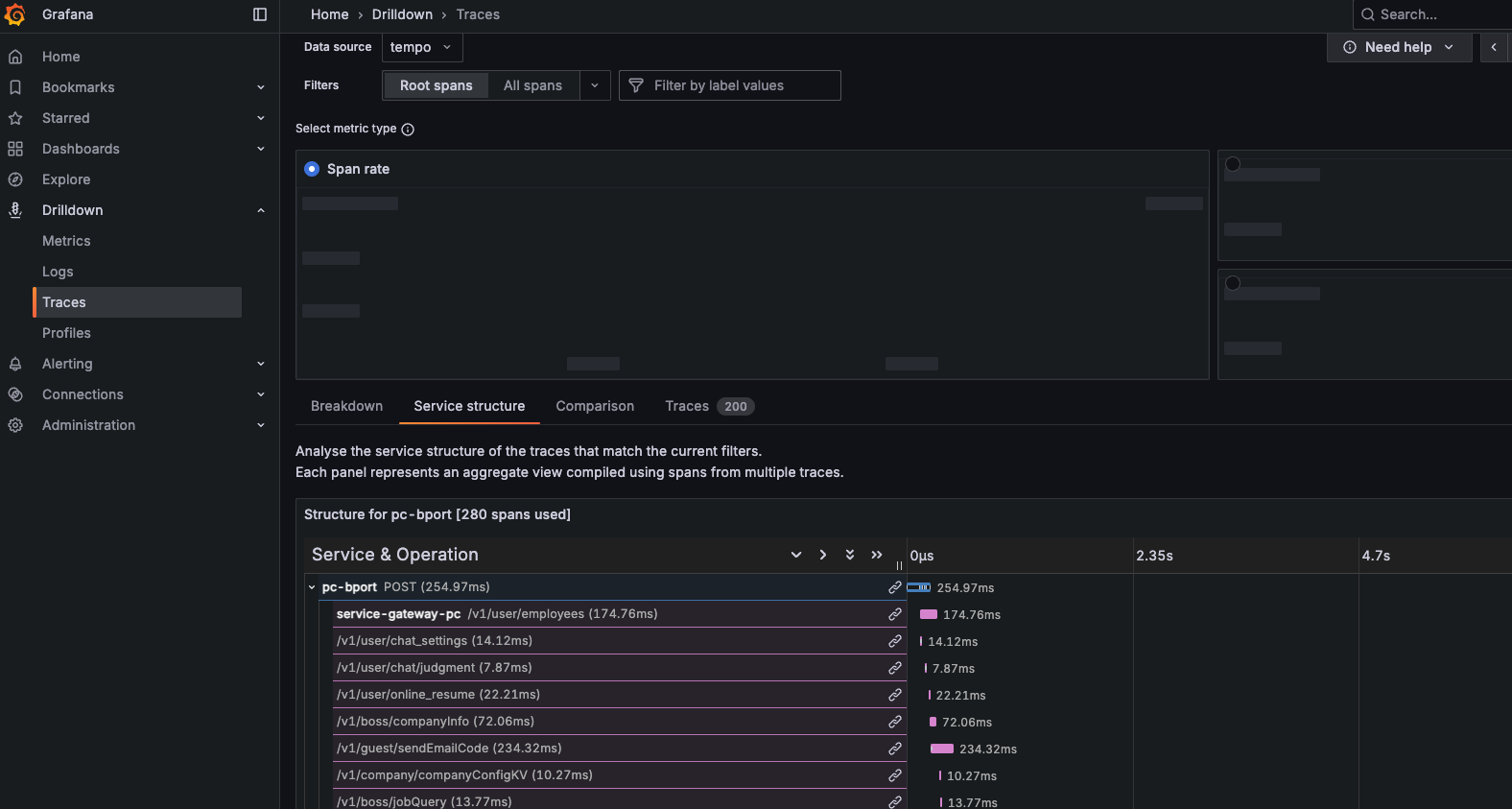Screen dimensions: 1512x809
Task: Expand the Dashboards sidebar section
Action: [x=260, y=149]
